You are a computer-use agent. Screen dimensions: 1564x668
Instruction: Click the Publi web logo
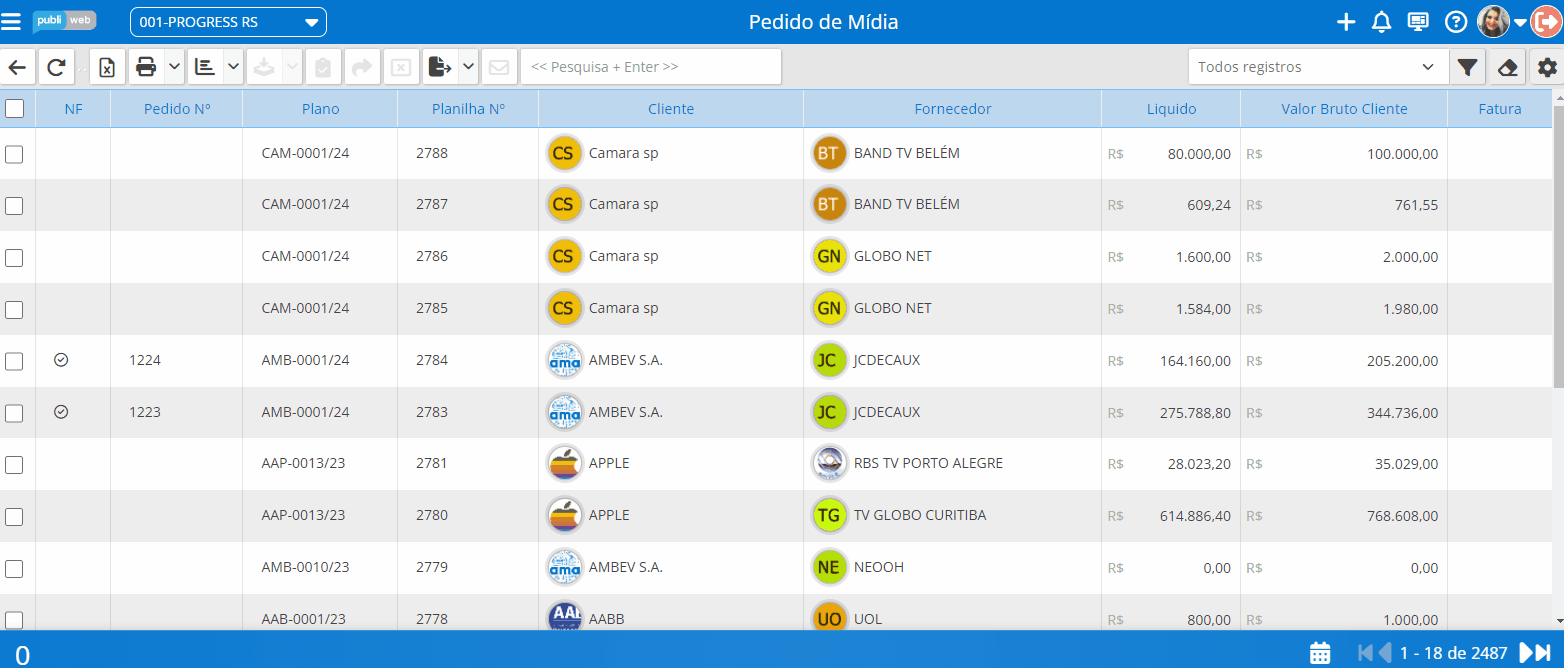point(64,21)
